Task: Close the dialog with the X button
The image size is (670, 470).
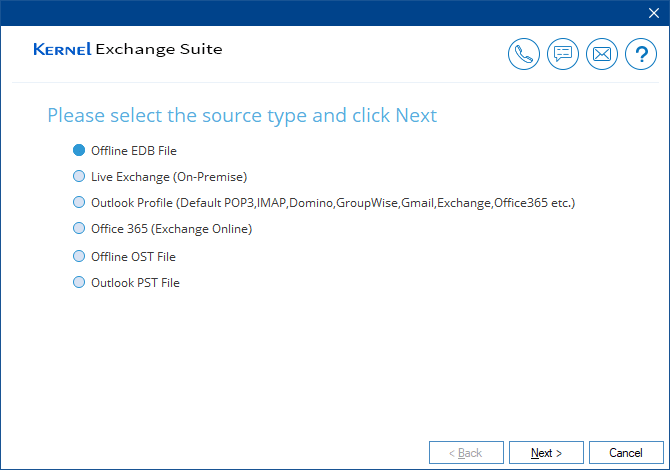Action: pyautogui.click(x=652, y=12)
